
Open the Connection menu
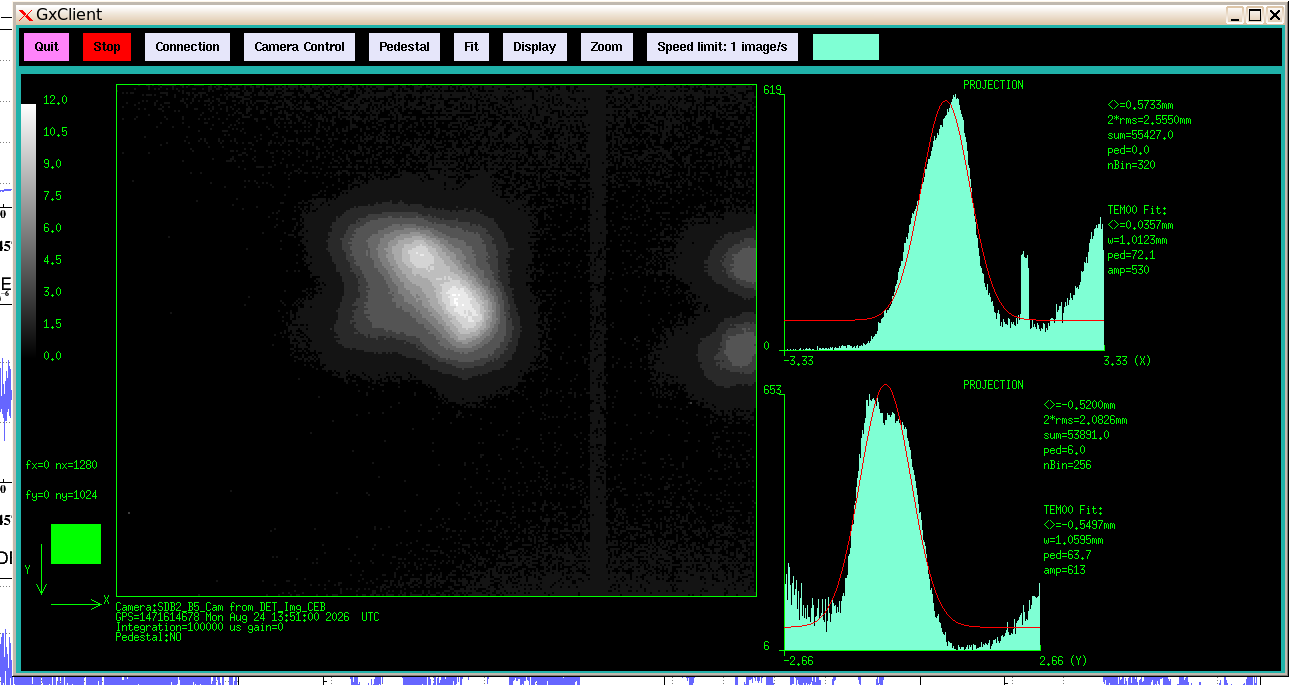(x=187, y=47)
